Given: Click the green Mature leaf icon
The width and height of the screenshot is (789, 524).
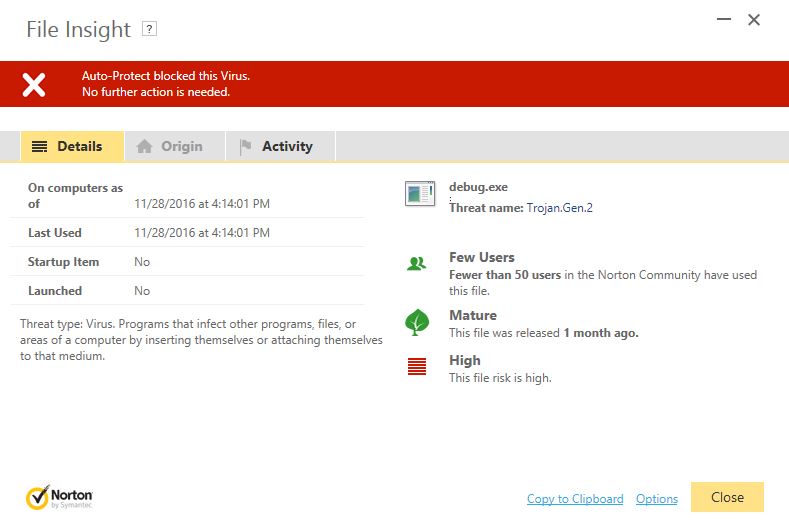Looking at the screenshot, I should click(x=417, y=322).
